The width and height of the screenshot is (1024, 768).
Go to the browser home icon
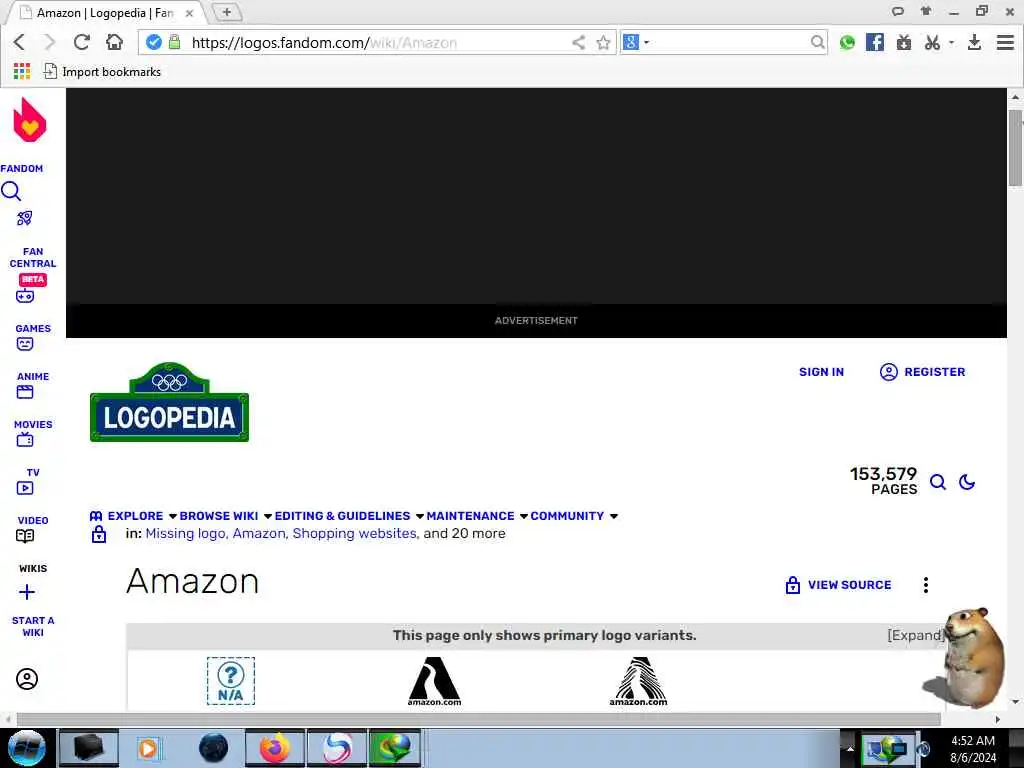point(114,42)
